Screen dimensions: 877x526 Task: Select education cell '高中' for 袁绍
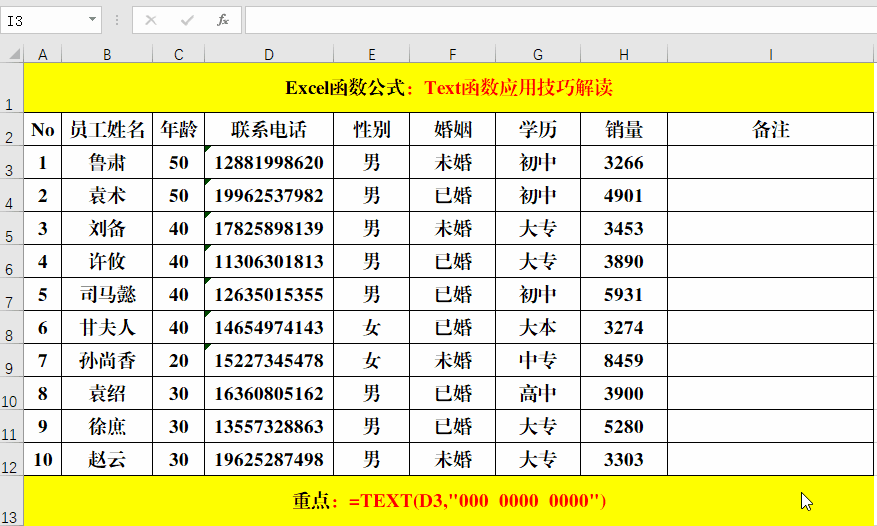[x=538, y=393]
